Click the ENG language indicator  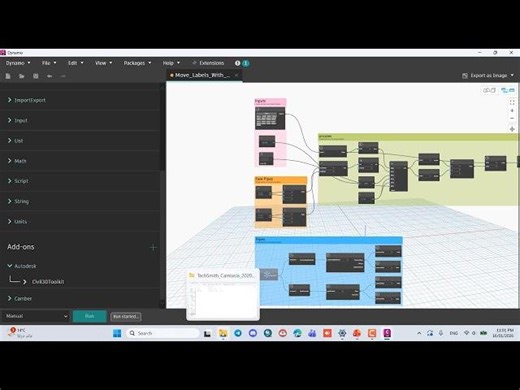pos(454,333)
